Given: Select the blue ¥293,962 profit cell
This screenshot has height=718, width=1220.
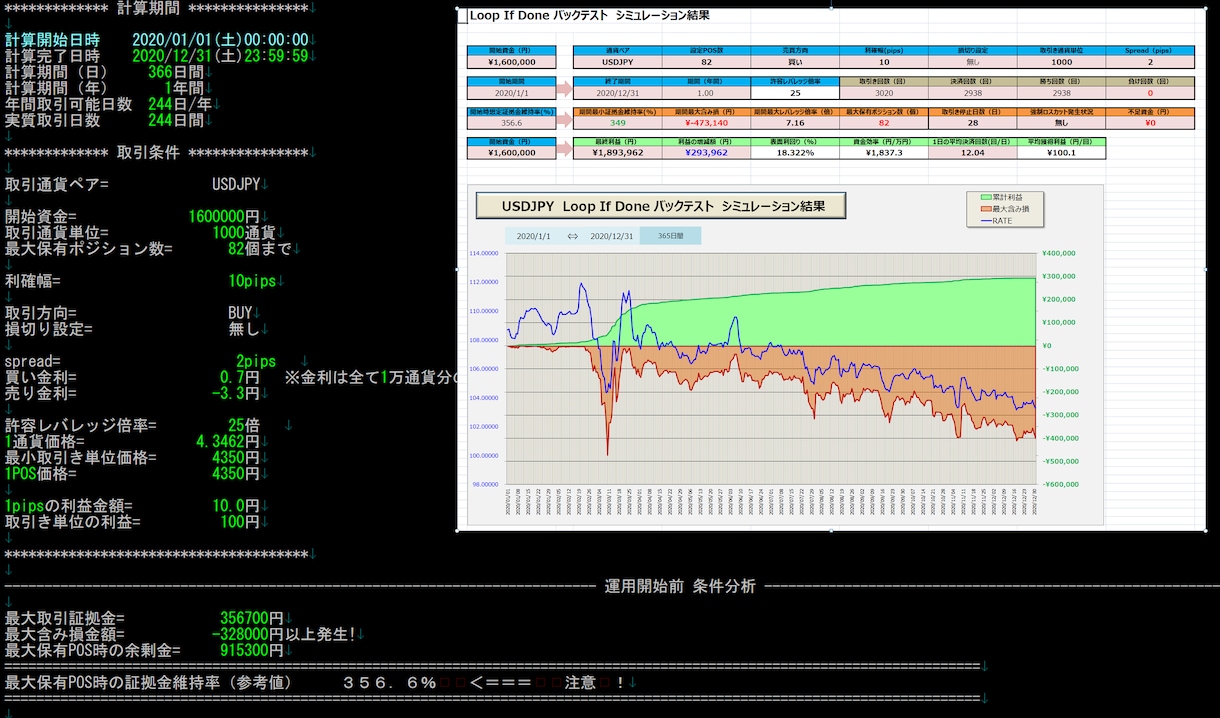Looking at the screenshot, I should (705, 153).
